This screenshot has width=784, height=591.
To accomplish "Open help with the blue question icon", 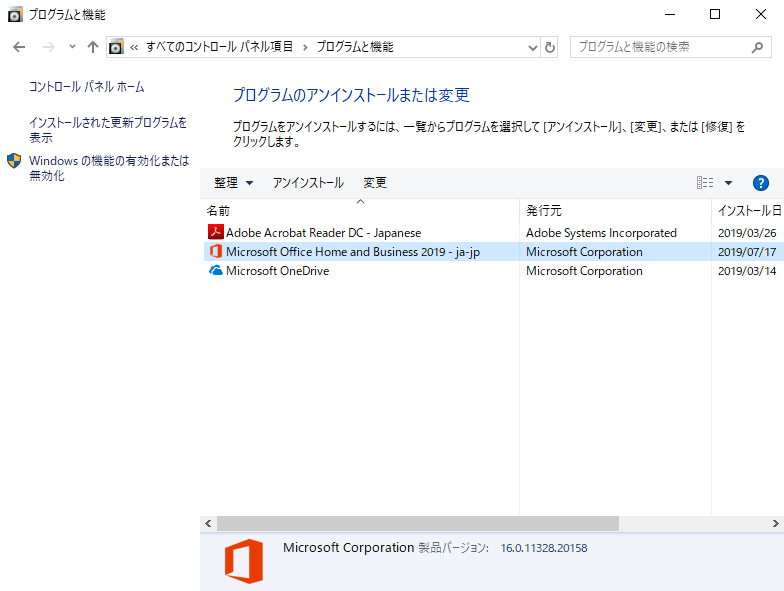I will [x=760, y=183].
